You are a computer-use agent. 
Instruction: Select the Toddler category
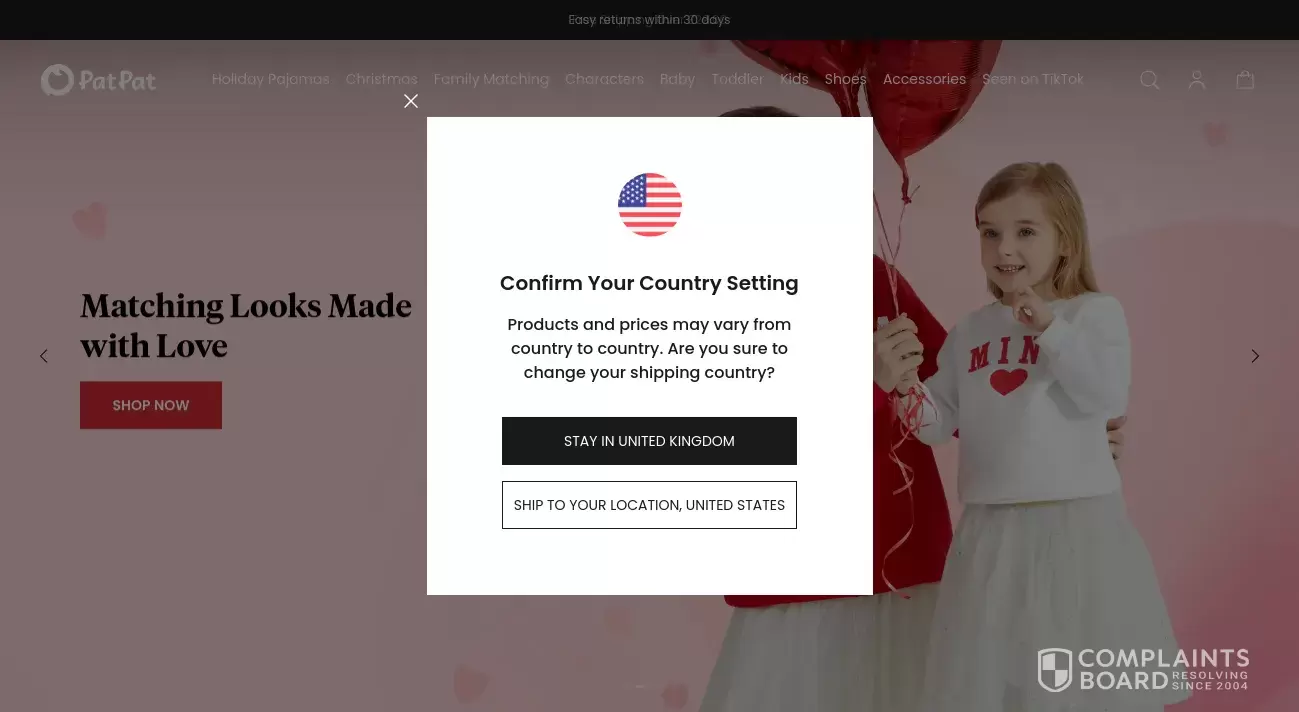(738, 79)
